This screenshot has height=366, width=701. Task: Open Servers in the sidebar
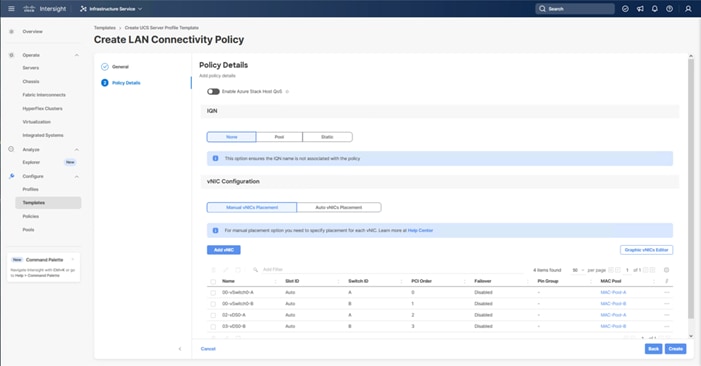coord(31,68)
